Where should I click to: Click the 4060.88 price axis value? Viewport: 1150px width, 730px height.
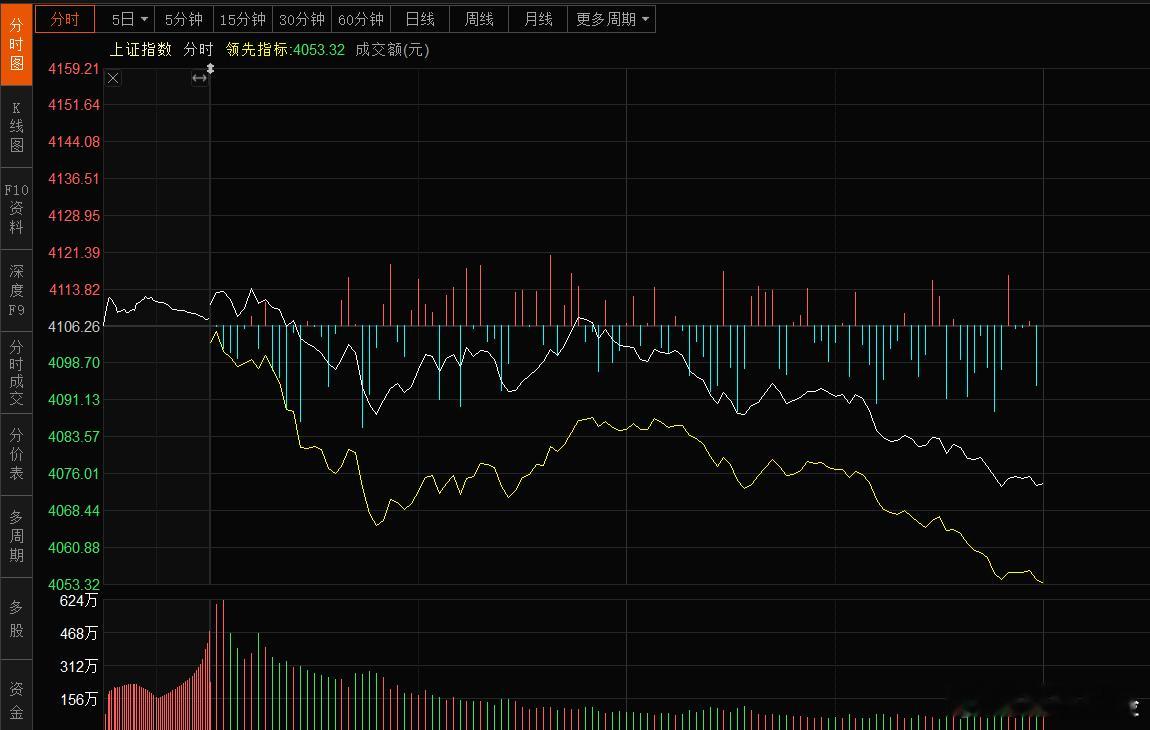tap(74, 547)
